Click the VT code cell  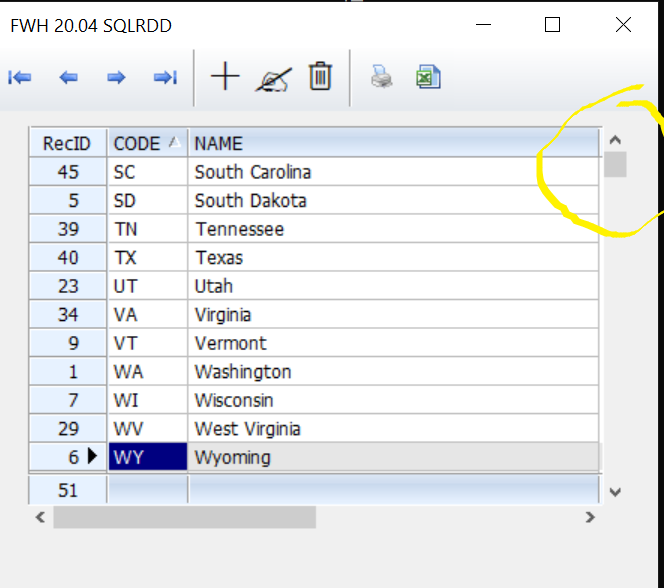point(147,342)
